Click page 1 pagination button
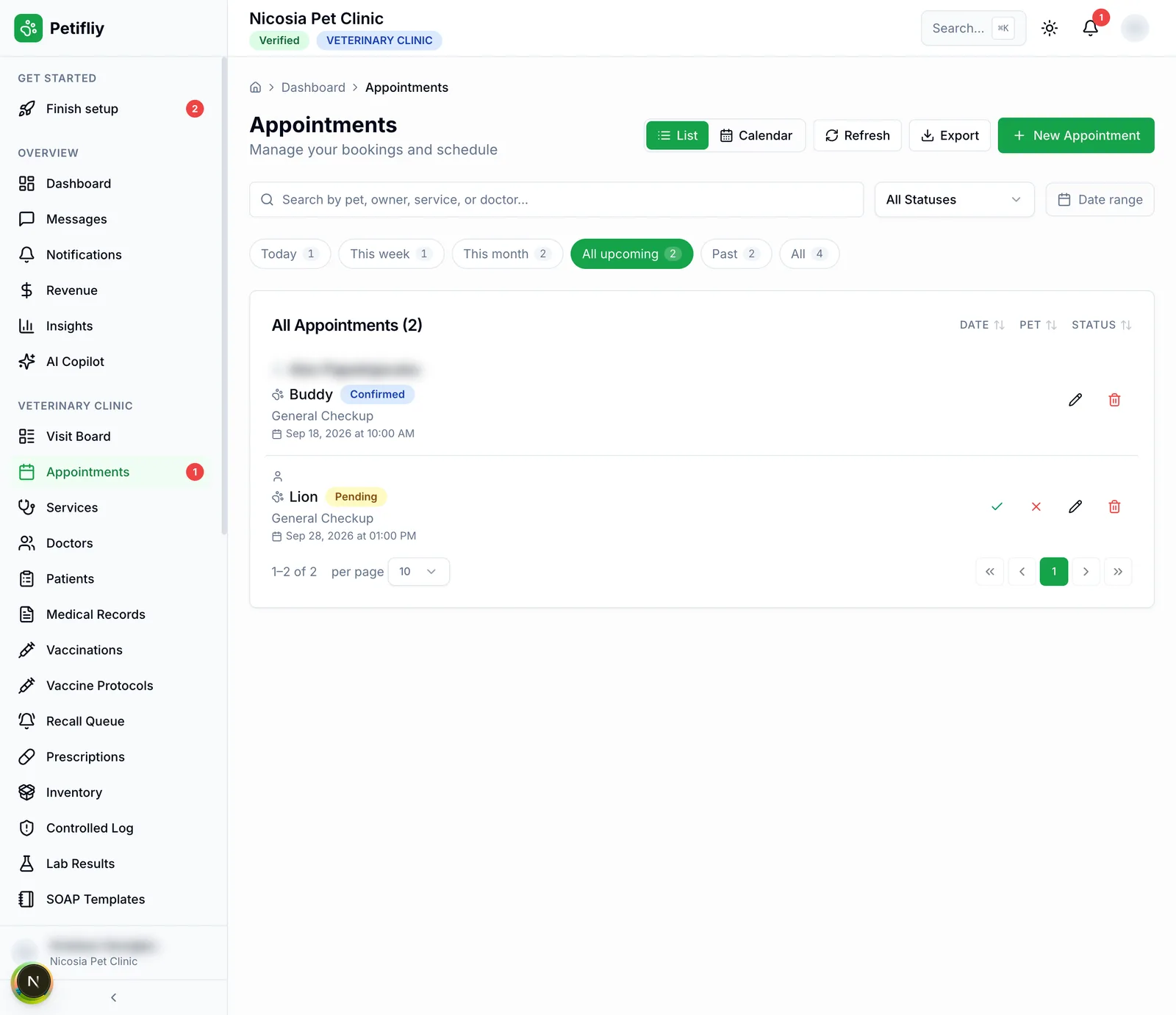This screenshot has width=1176, height=1015. click(x=1054, y=572)
